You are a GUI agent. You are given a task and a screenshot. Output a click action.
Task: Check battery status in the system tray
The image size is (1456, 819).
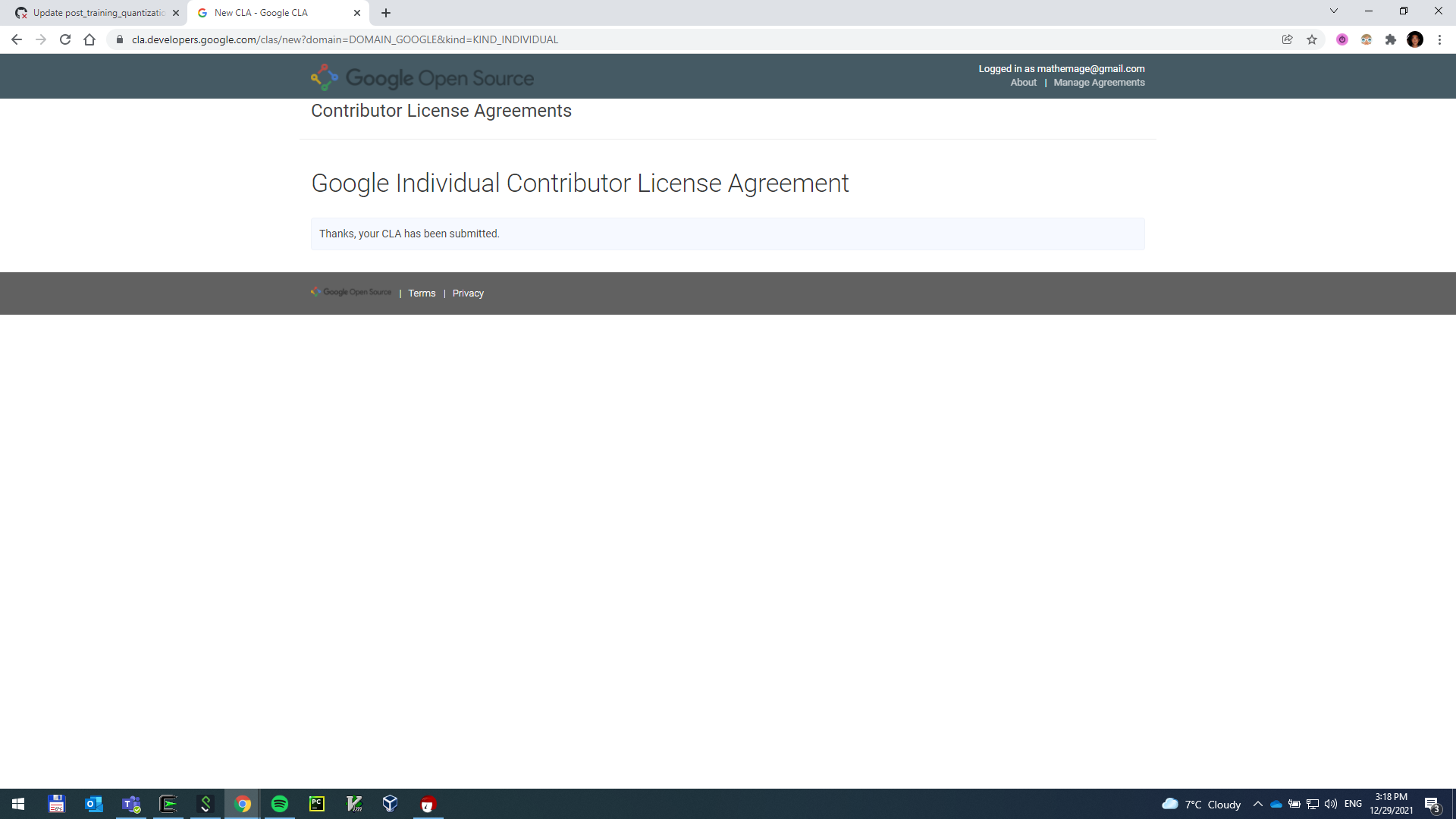point(1294,804)
